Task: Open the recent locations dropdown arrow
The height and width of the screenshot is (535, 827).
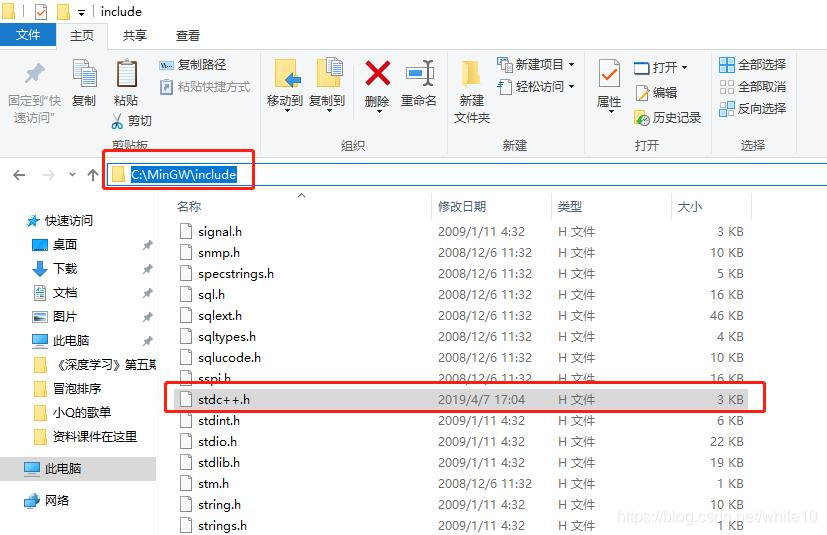Action: (72, 174)
